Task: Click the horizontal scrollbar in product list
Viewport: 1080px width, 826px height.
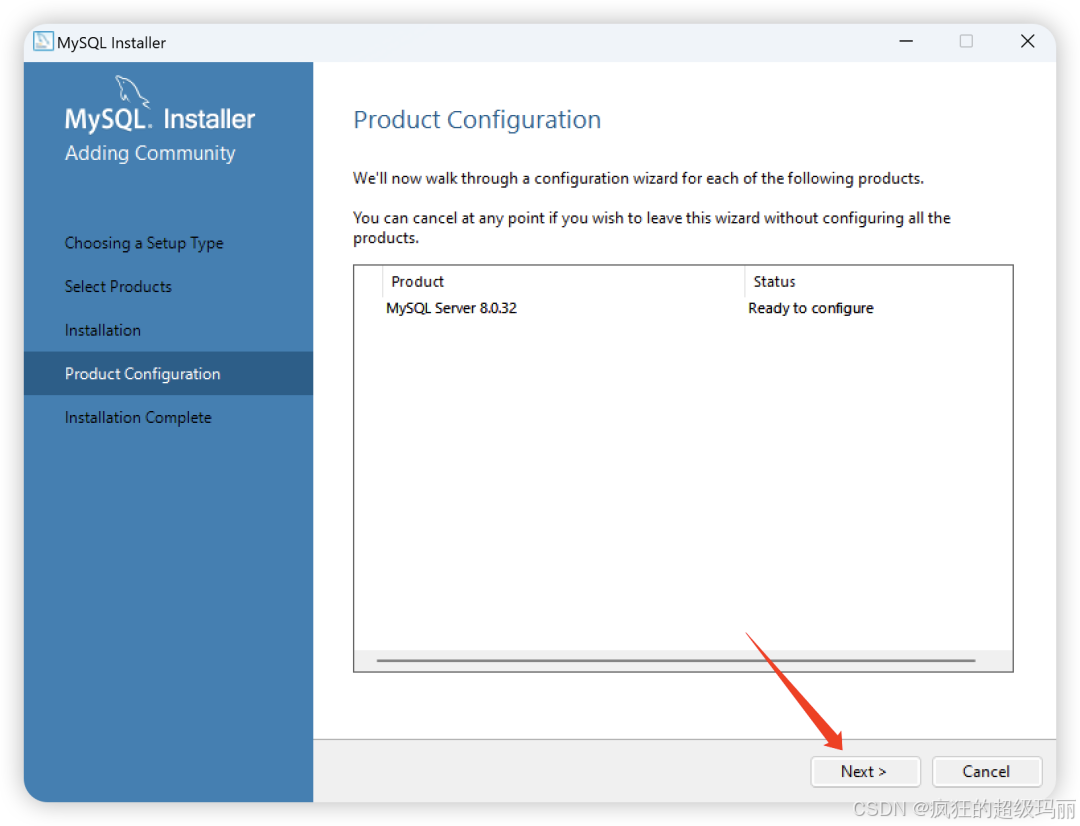Action: click(676, 660)
